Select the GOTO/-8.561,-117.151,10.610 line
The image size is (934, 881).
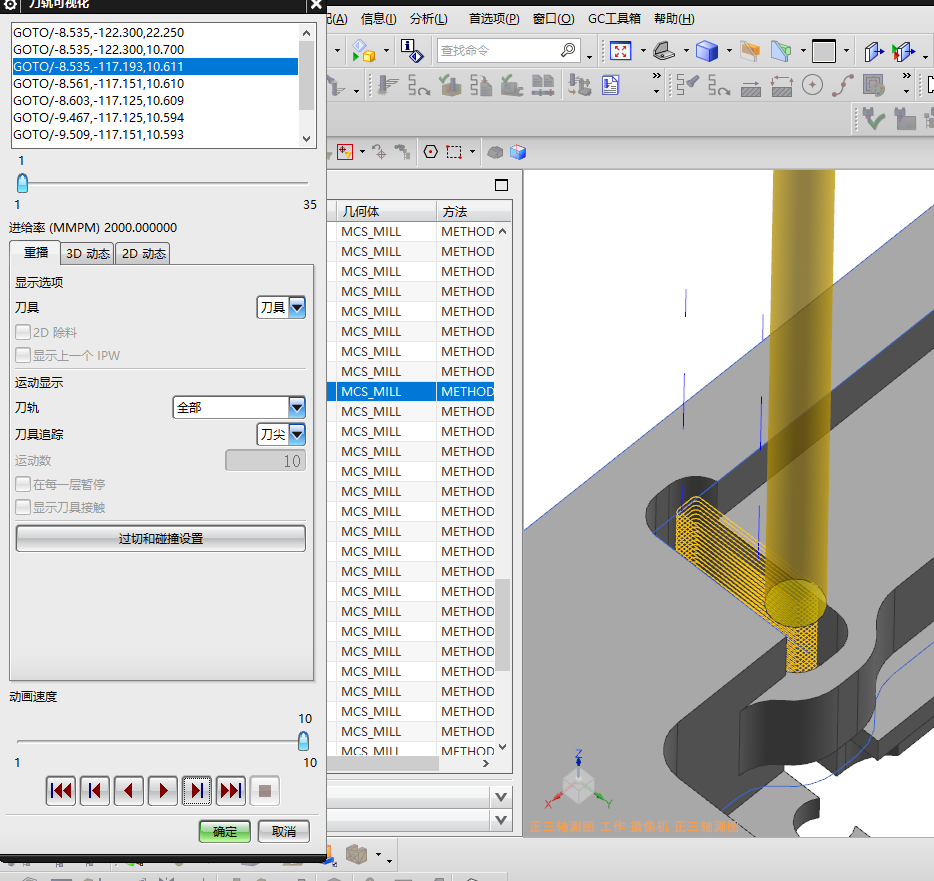pos(98,84)
